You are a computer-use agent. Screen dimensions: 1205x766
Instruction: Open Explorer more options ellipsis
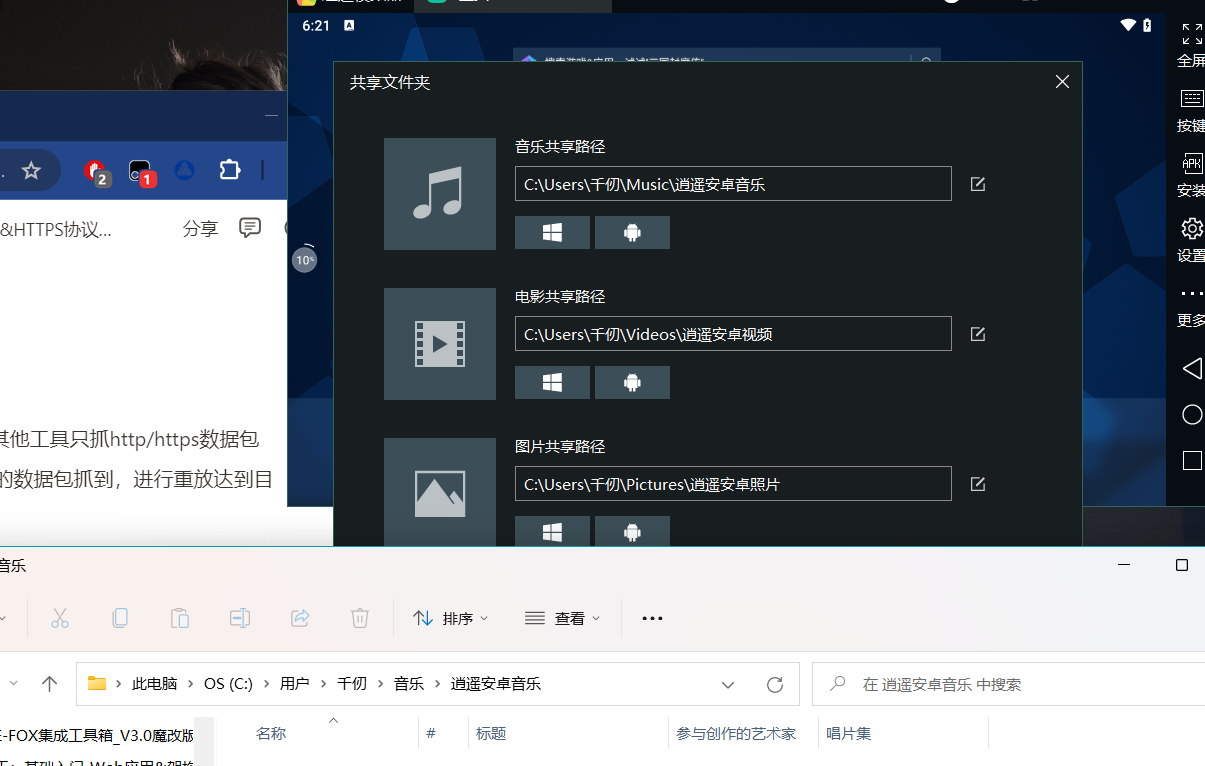(x=652, y=618)
